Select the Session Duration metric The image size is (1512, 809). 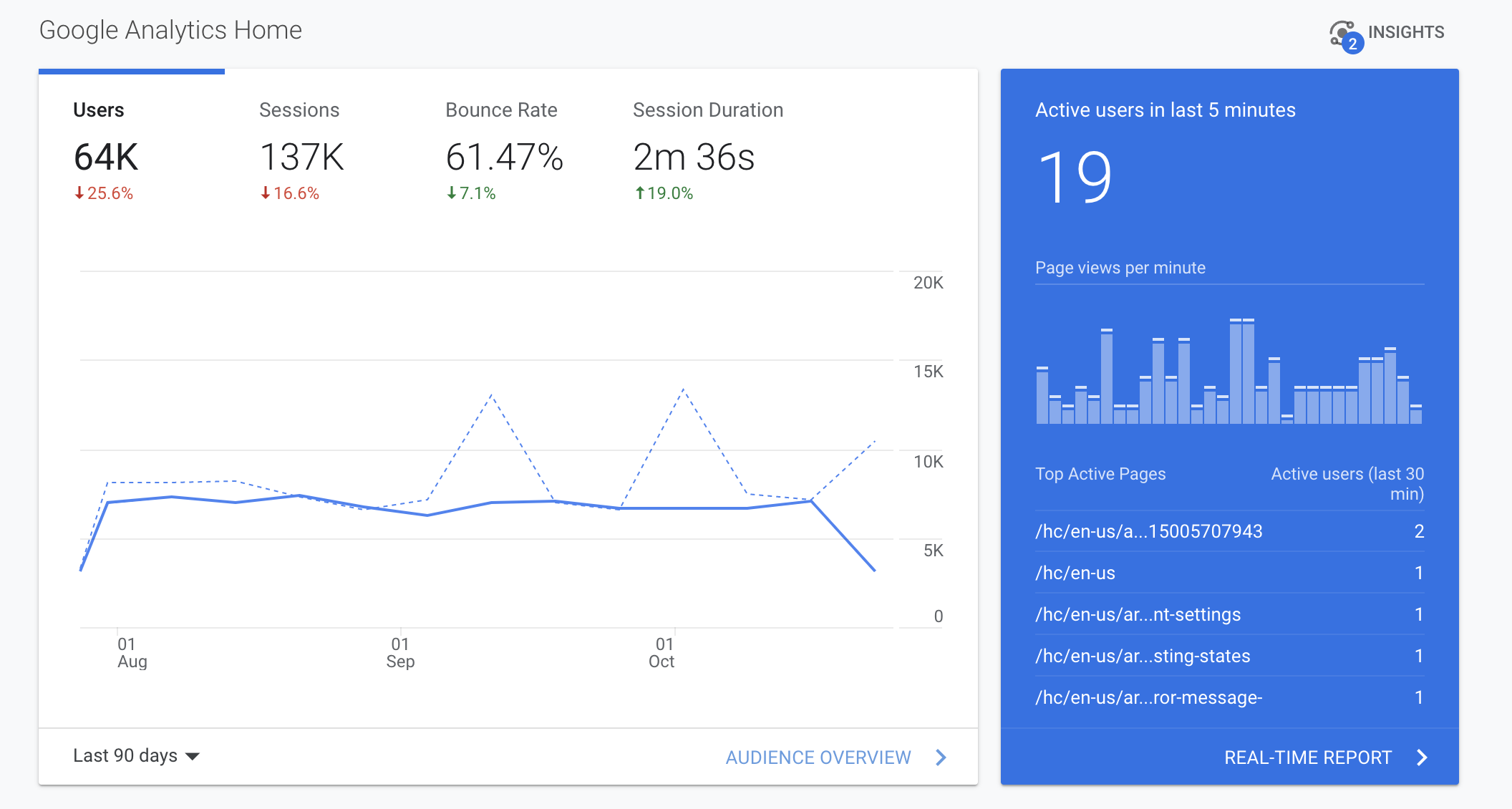click(x=708, y=110)
